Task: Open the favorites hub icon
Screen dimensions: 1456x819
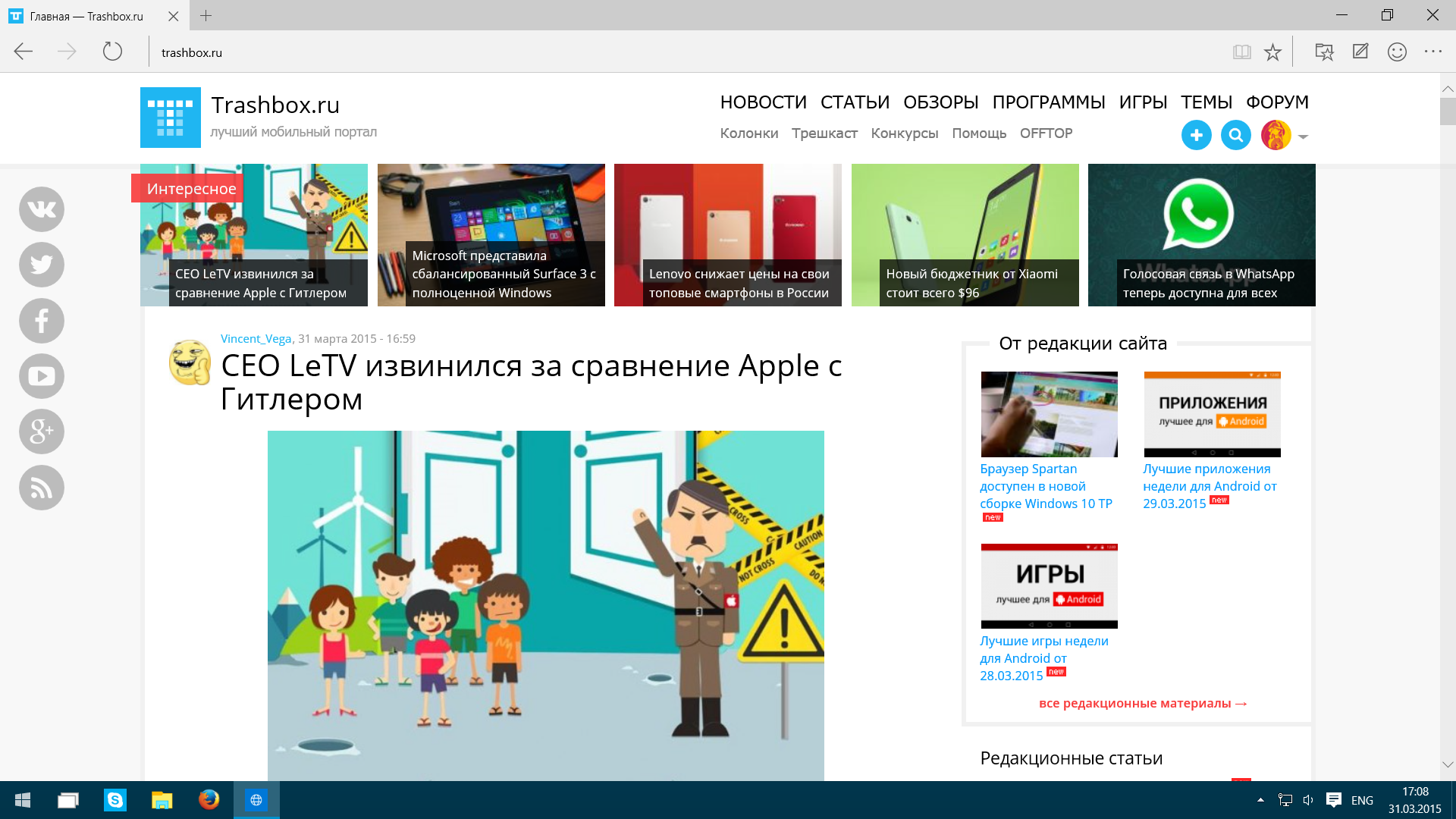Action: [1324, 52]
